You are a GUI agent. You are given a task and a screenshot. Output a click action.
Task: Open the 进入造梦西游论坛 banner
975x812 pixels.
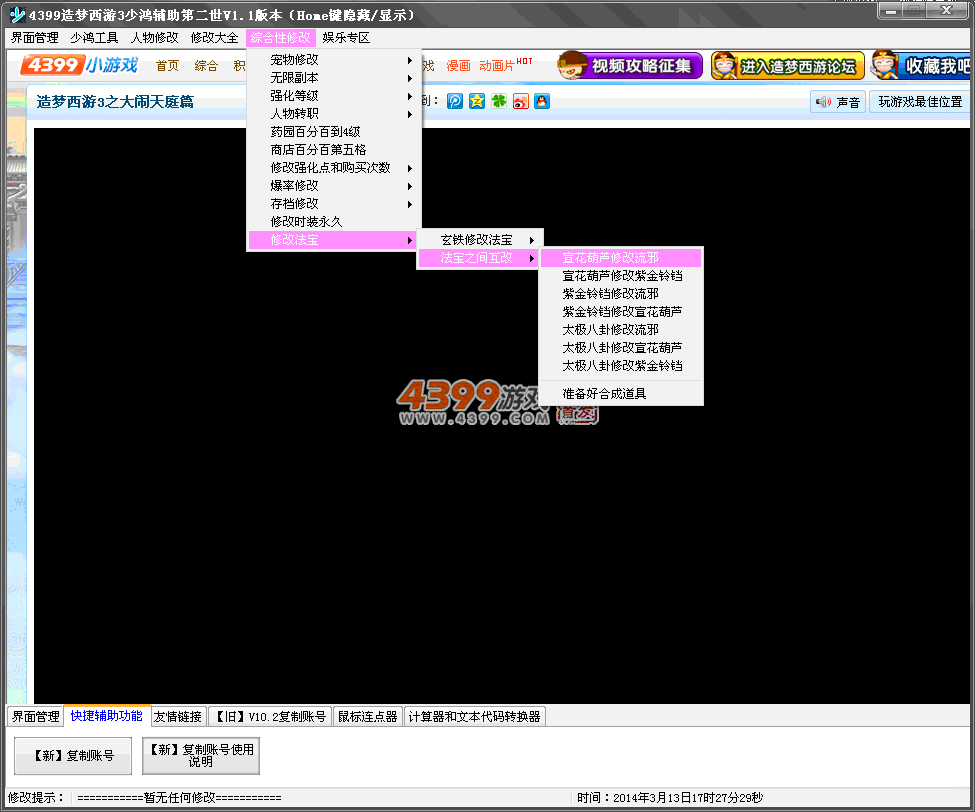(788, 65)
